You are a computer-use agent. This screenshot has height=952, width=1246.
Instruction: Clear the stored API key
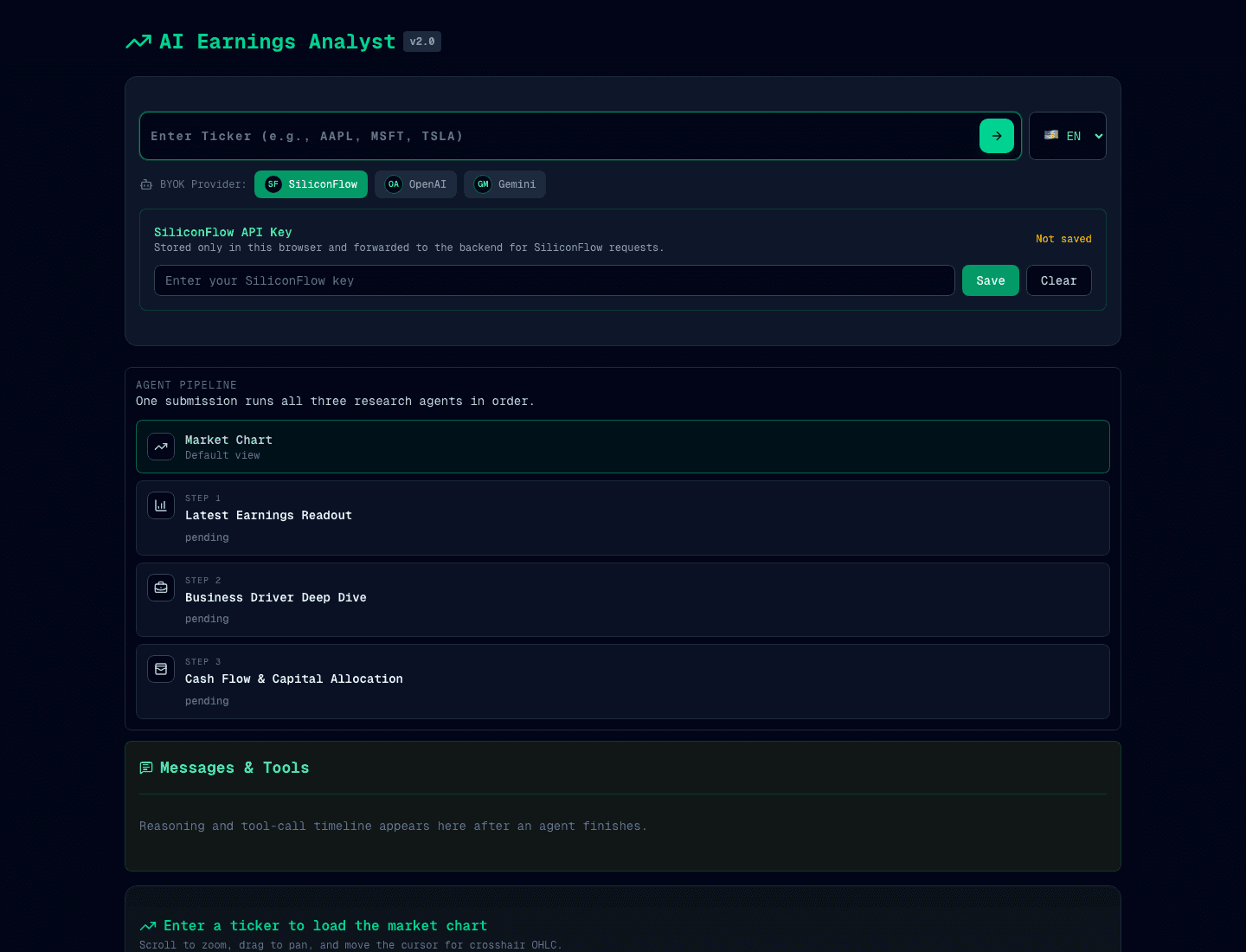pos(1059,280)
